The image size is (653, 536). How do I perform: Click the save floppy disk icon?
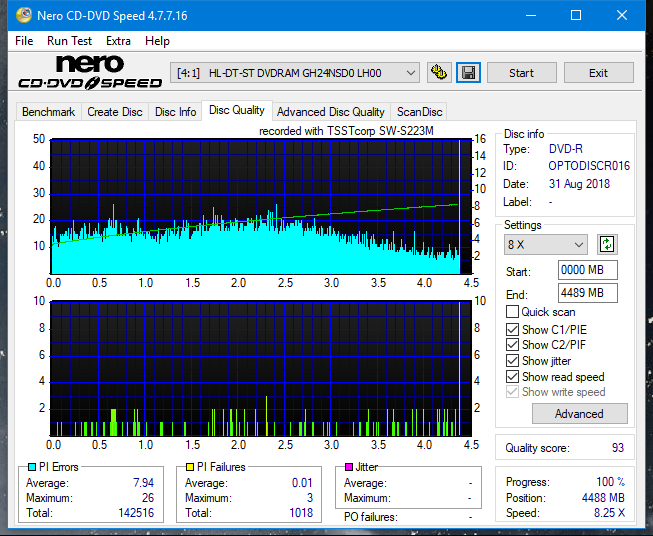coord(469,73)
